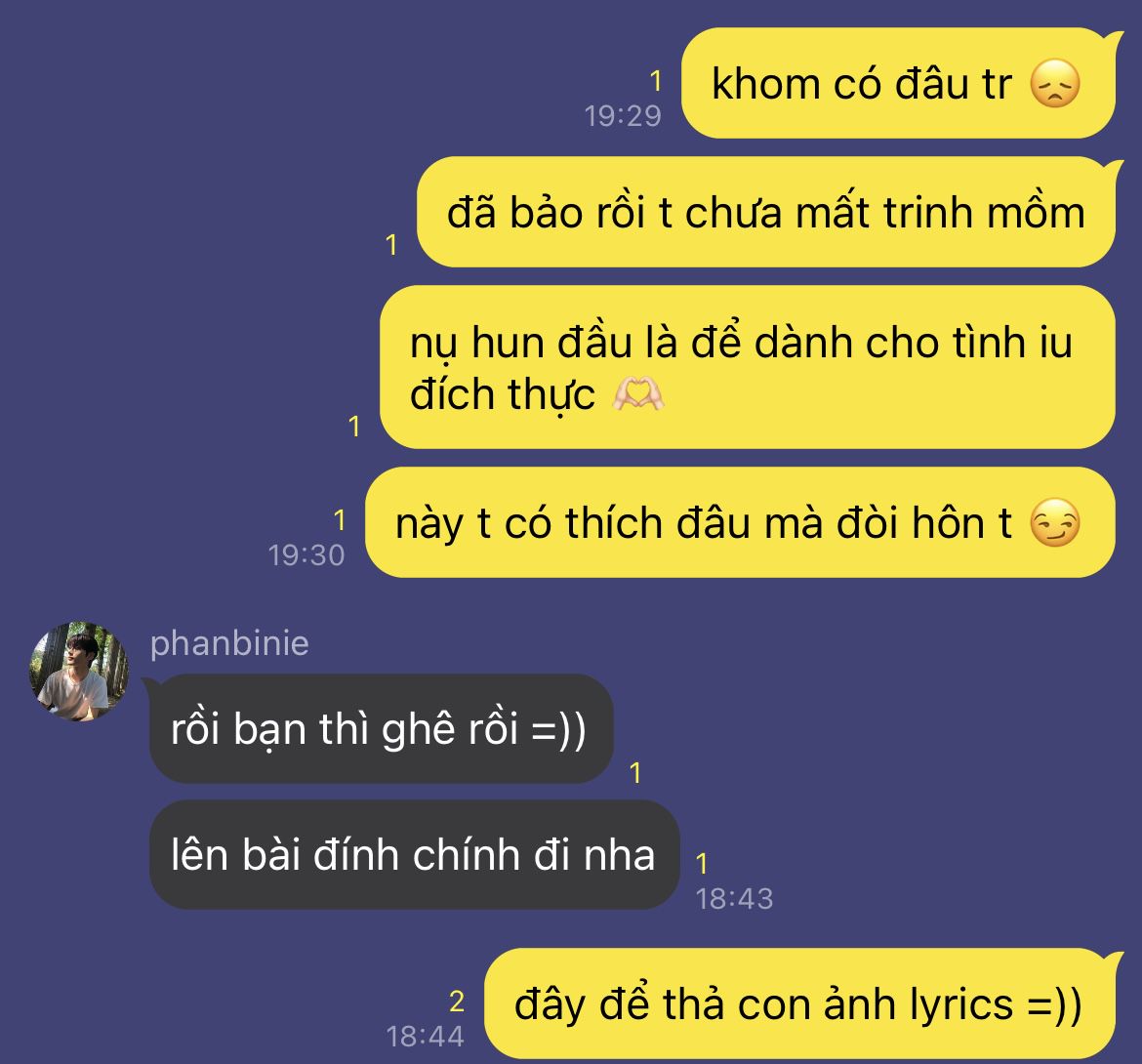The height and width of the screenshot is (1064, 1142).
Task: Select the 'khom có đâu tr' message bubble
Action: (x=899, y=83)
